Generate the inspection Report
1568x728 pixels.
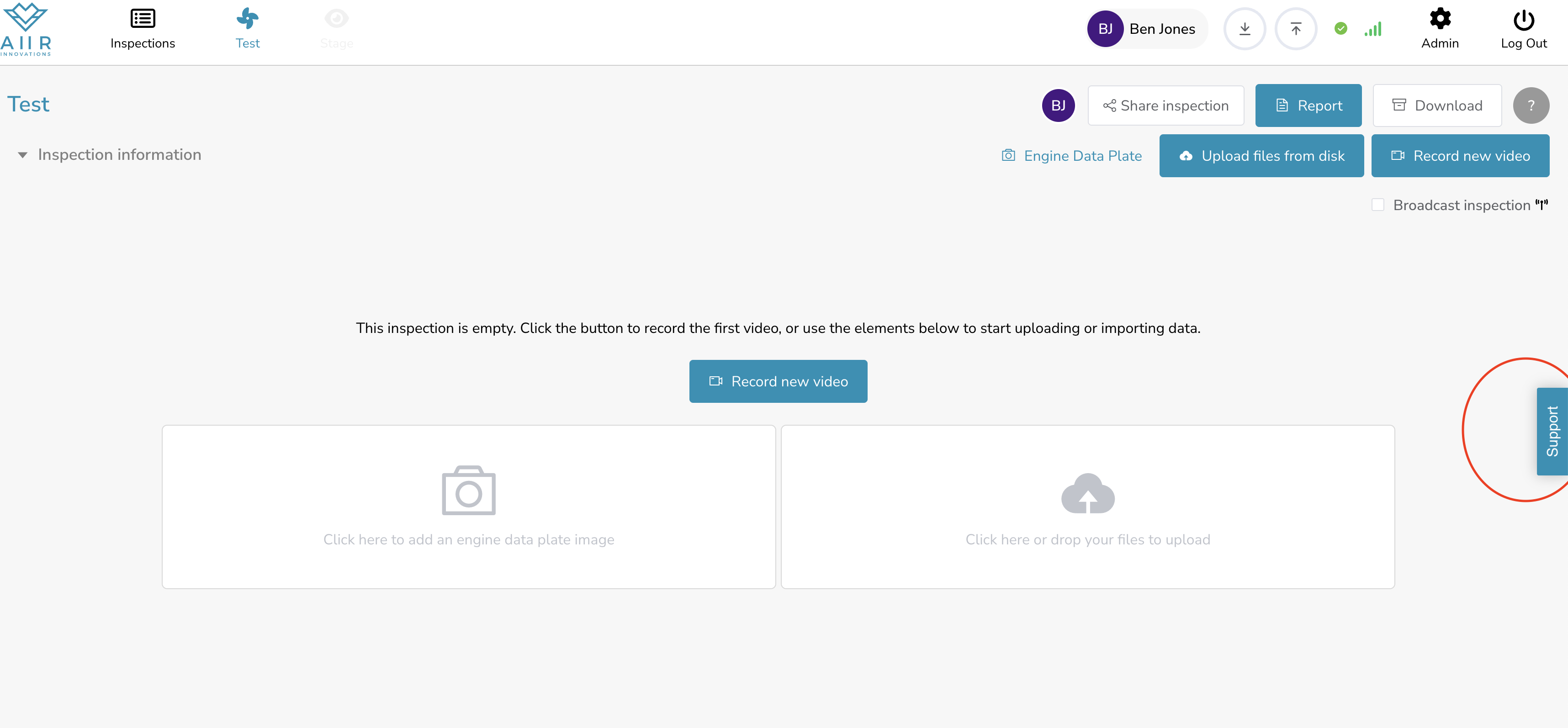pyautogui.click(x=1308, y=106)
